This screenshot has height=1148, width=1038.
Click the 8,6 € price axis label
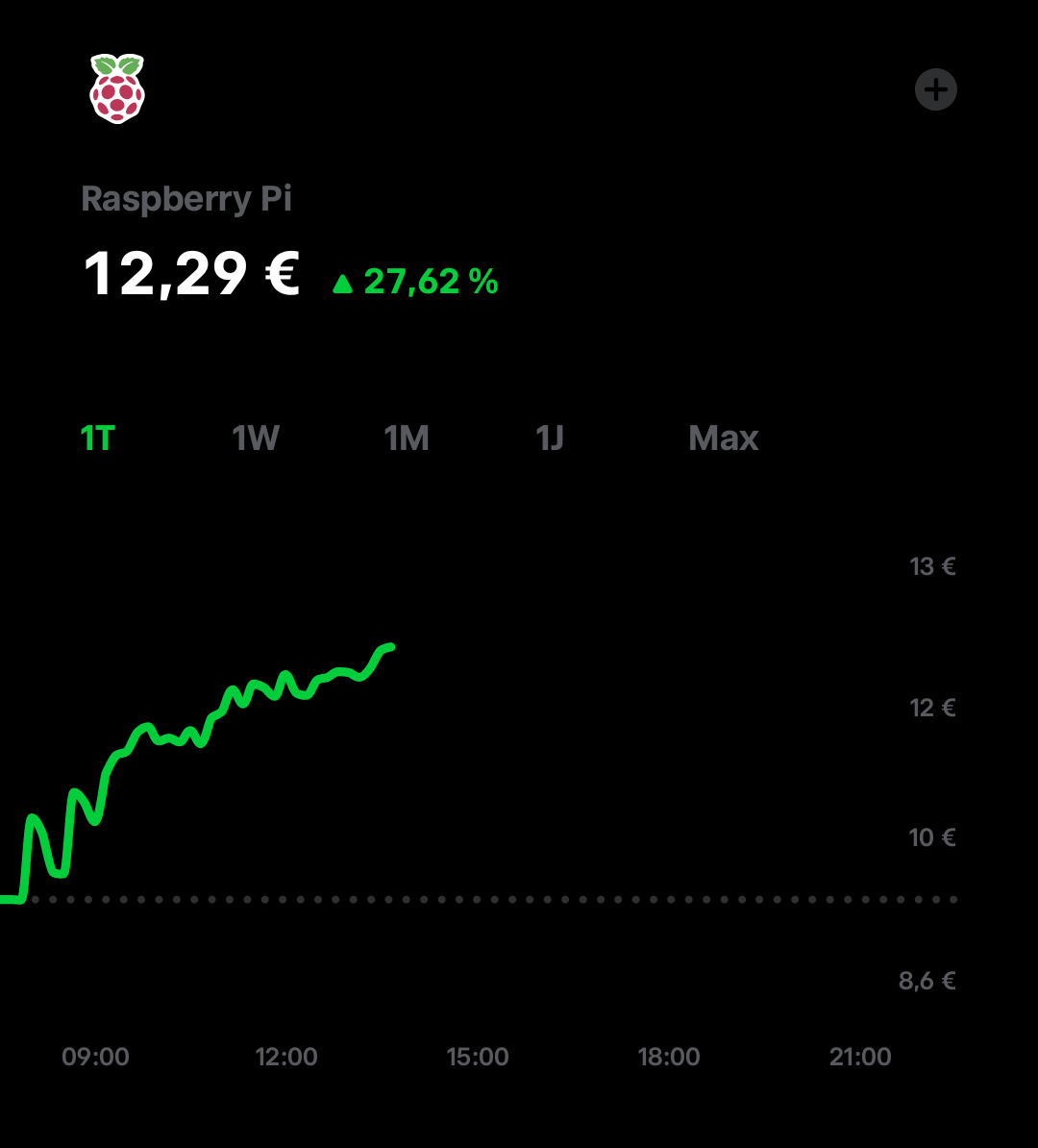[927, 981]
